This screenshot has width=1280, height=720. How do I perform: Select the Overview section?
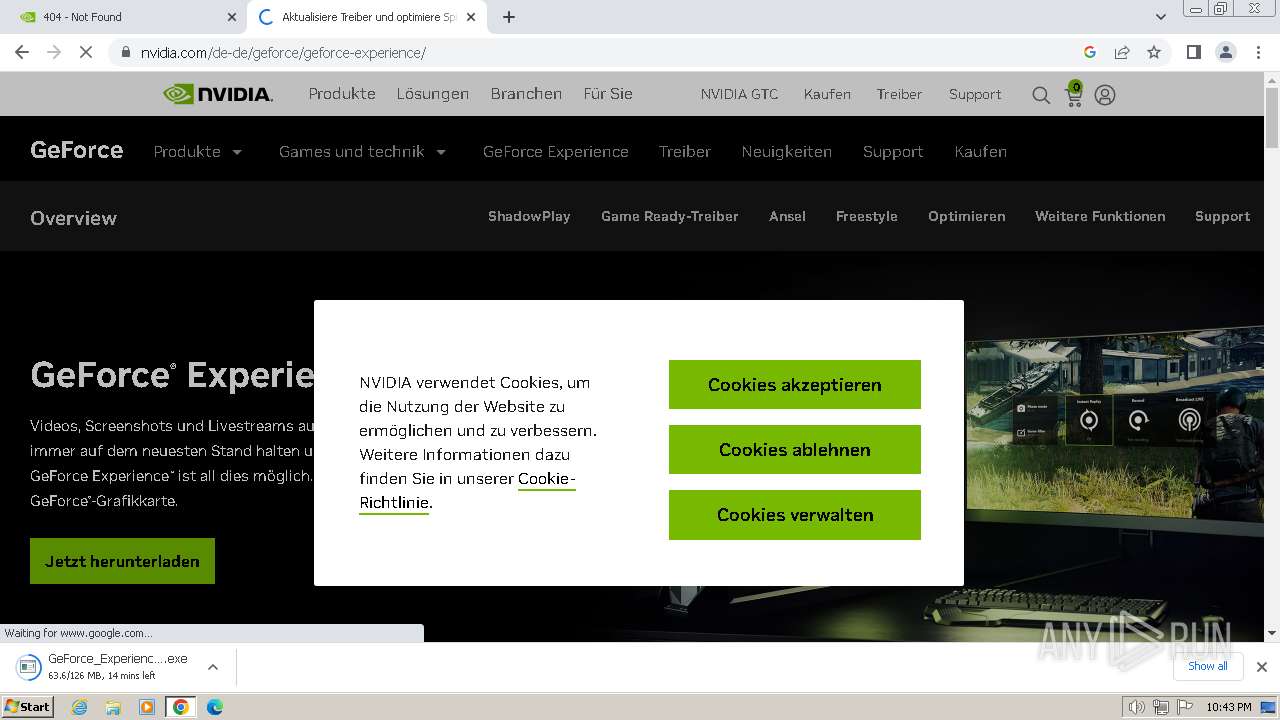coord(74,218)
